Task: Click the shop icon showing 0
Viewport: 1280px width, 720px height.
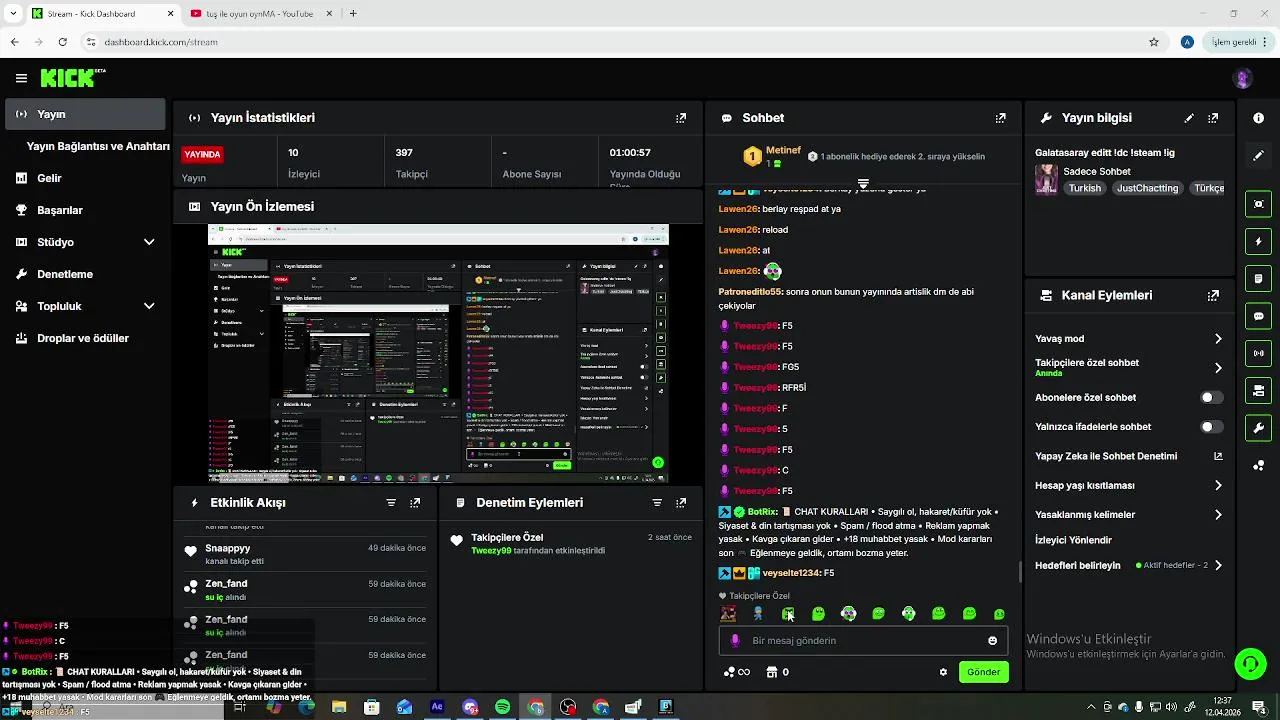Action: click(777, 672)
